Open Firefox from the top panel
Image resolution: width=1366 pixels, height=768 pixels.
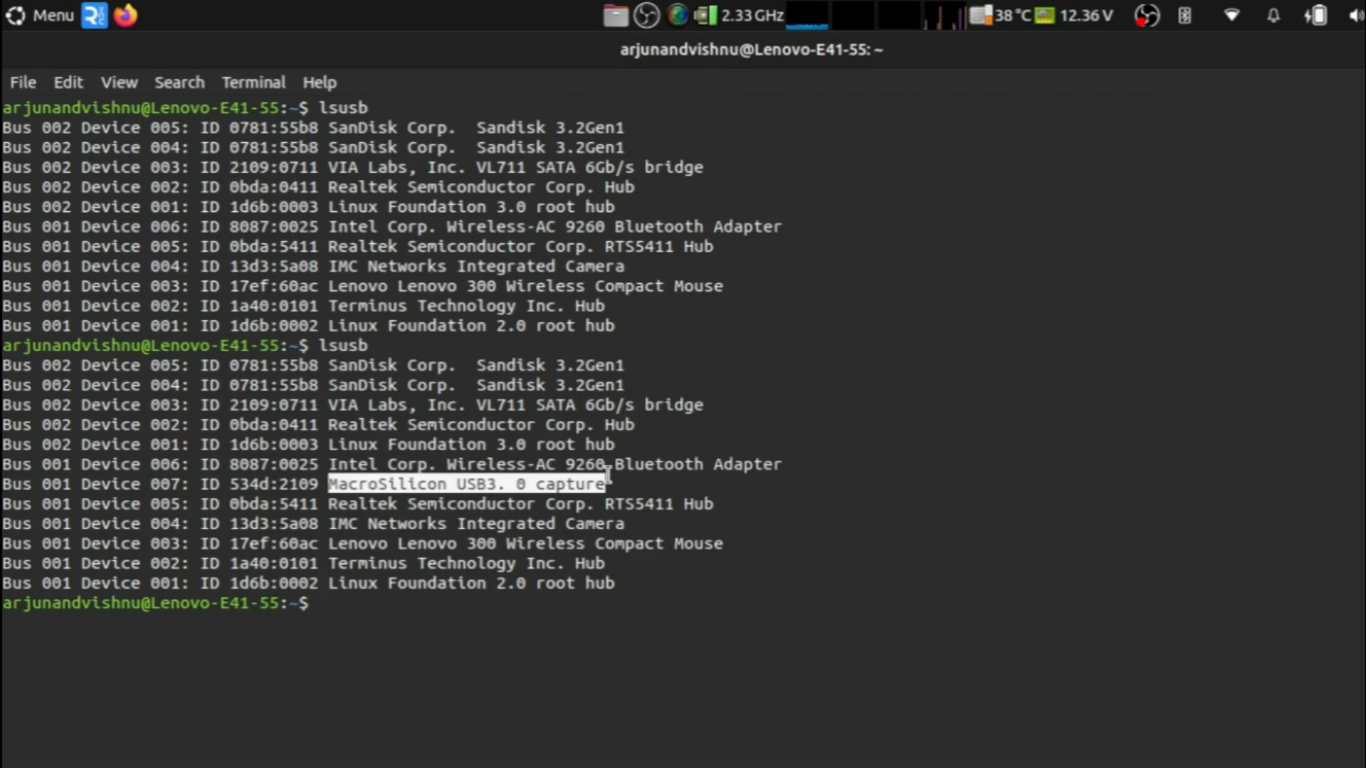125,15
